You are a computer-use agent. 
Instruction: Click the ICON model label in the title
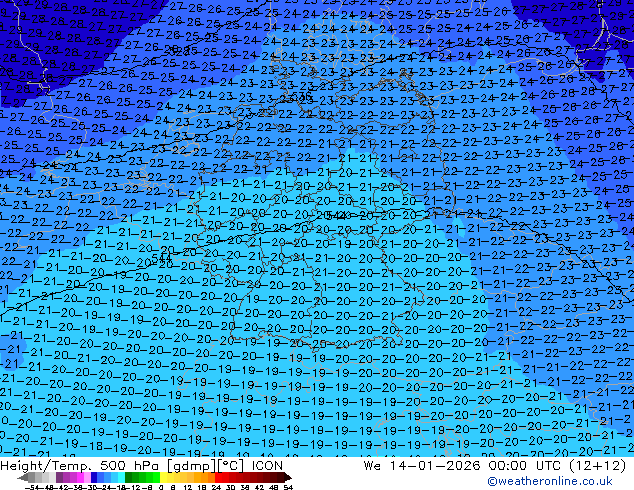(267, 466)
